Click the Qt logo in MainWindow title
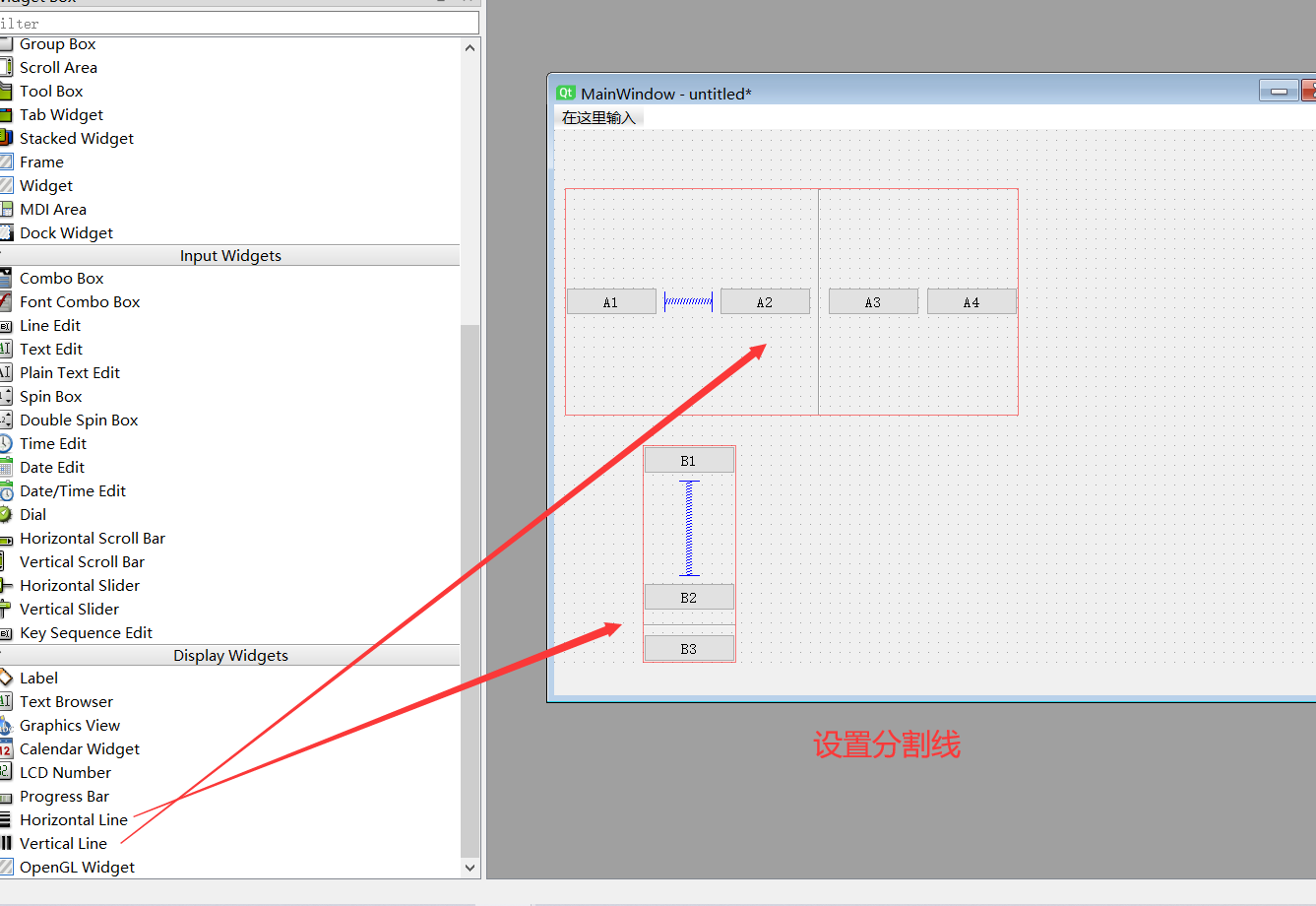 click(x=566, y=93)
